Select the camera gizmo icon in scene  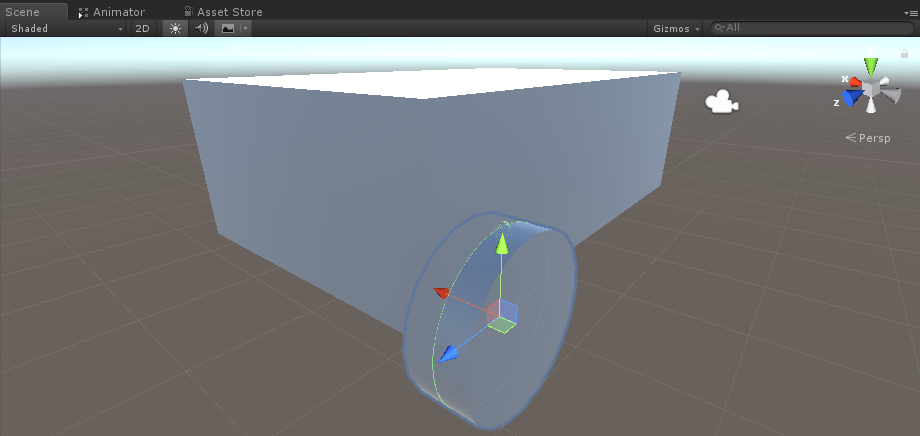pyautogui.click(x=721, y=102)
